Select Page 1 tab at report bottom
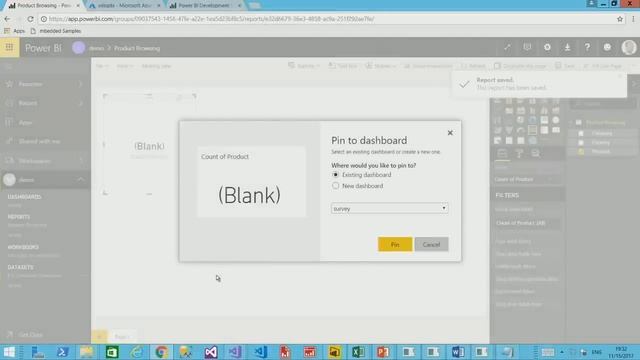The image size is (640, 360). [x=122, y=336]
